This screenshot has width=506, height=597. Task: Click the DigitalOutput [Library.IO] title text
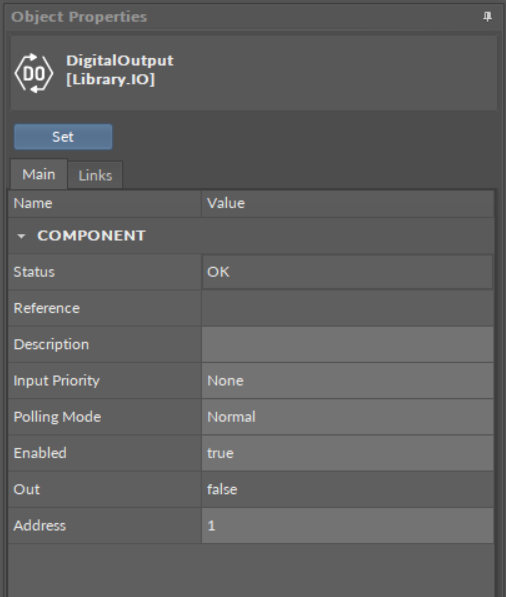pyautogui.click(x=120, y=70)
